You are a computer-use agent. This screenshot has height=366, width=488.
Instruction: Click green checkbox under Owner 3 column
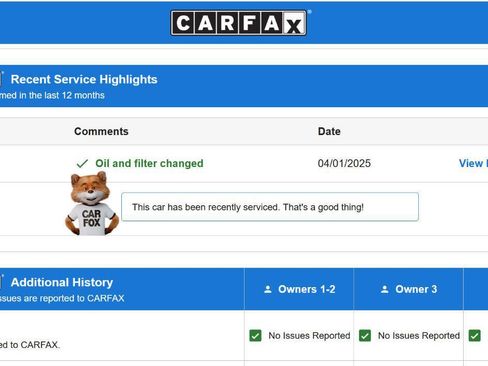365,336
